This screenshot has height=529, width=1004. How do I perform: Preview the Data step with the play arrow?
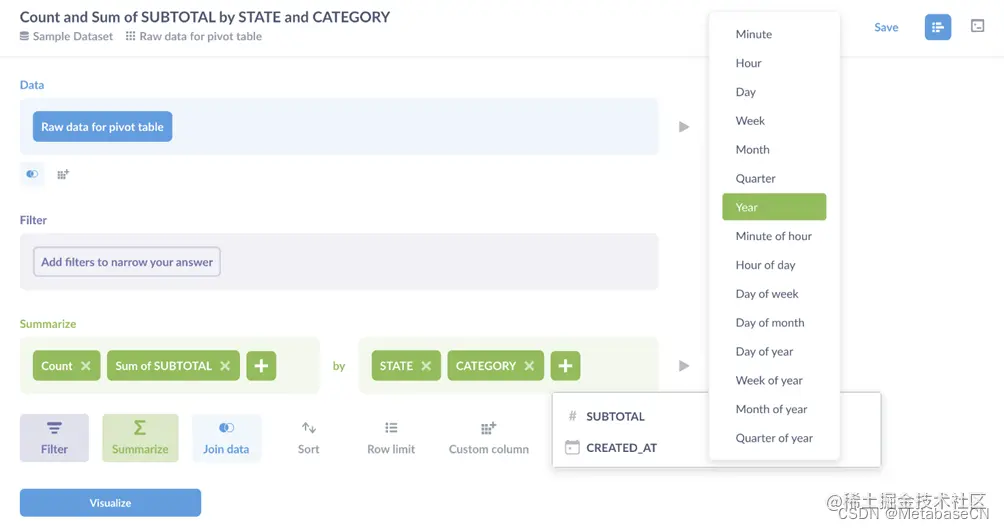(684, 127)
